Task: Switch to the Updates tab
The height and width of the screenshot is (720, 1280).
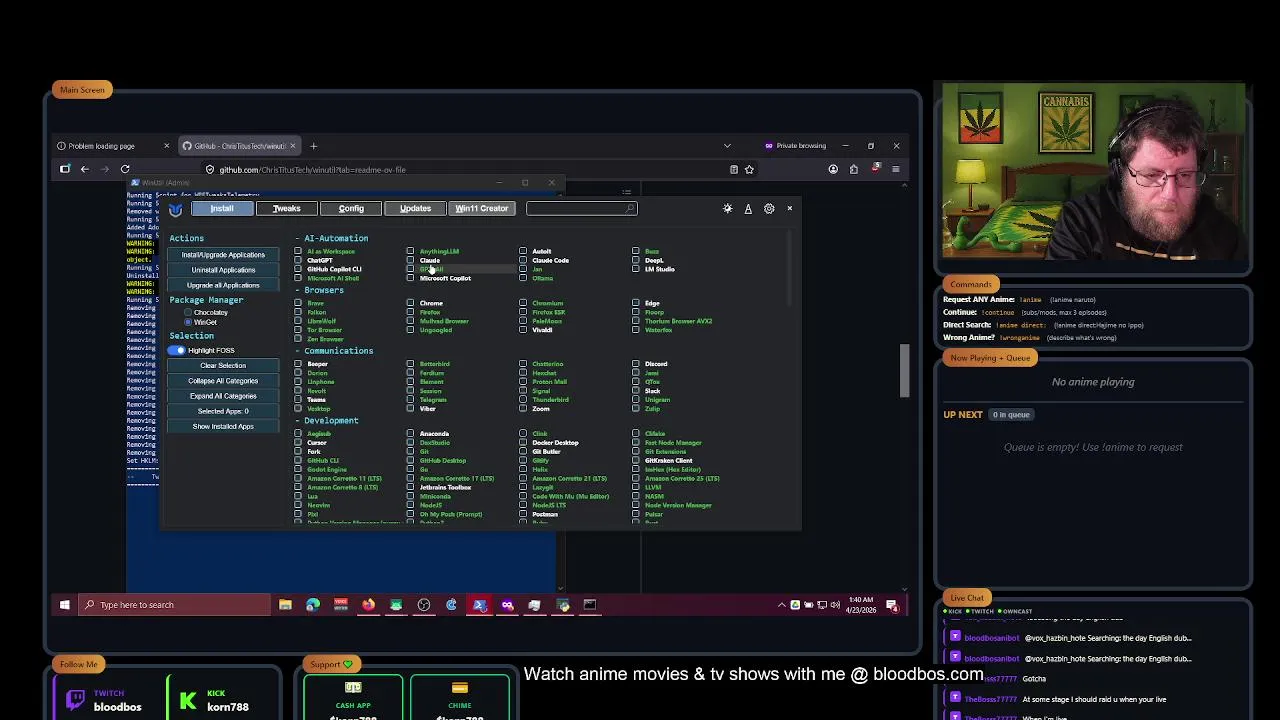Action: (x=416, y=208)
